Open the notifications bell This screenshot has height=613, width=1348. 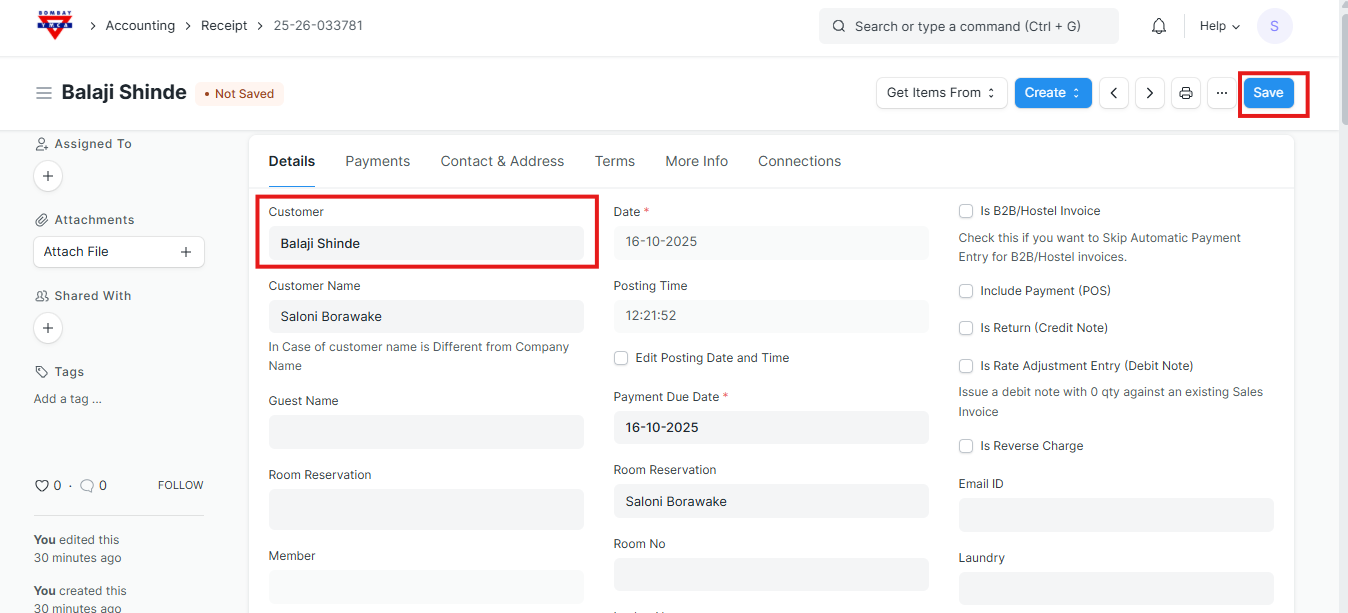click(x=1159, y=26)
